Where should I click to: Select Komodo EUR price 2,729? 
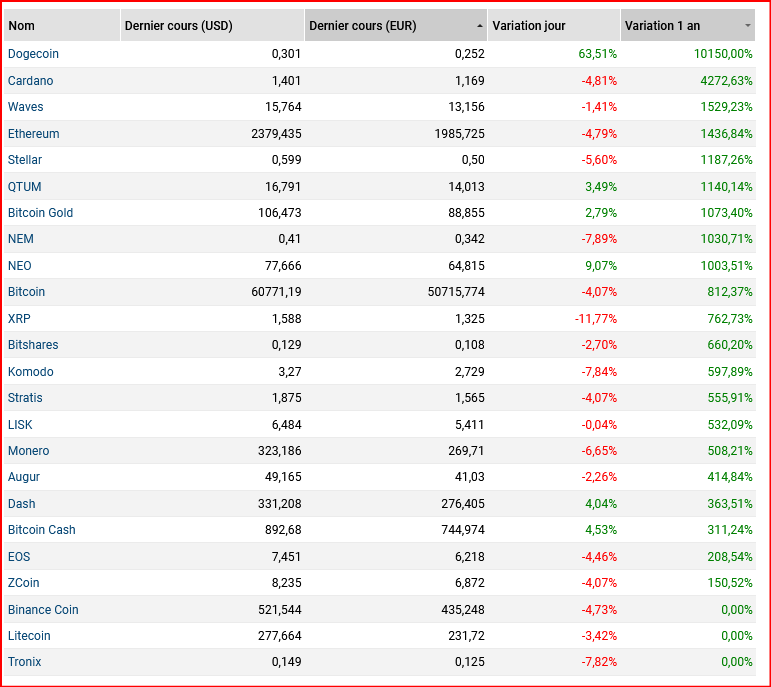click(x=470, y=372)
